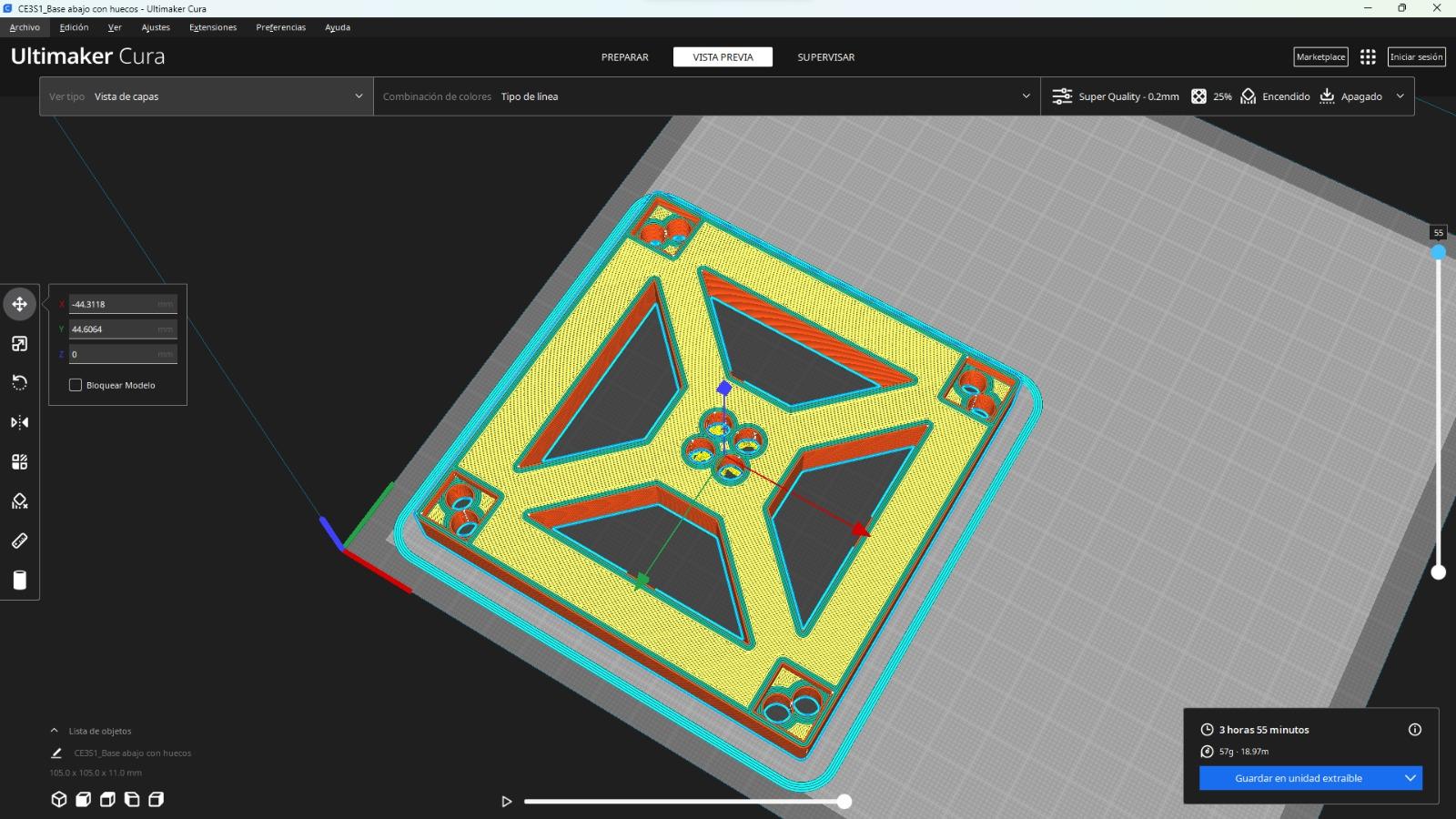Minimize the Ultimaker Cura window
This screenshot has height=819, width=1456.
[1368, 8]
